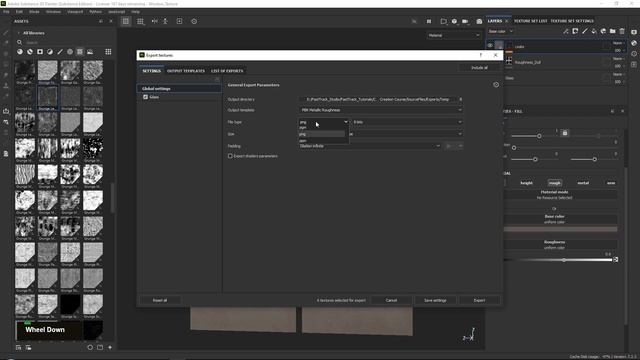Add a folder in Layers panel
Screen dimensions: 640x360
[613, 31]
